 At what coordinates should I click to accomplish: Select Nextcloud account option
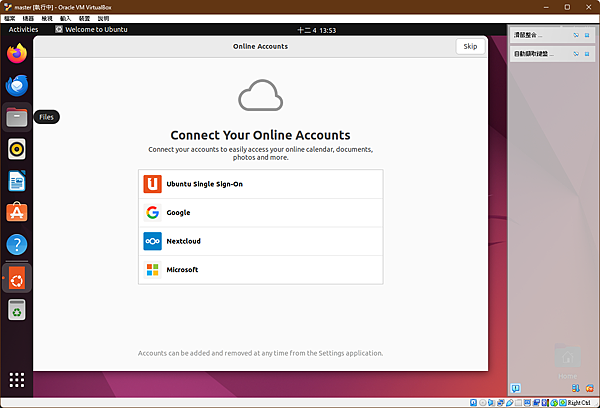tap(261, 241)
